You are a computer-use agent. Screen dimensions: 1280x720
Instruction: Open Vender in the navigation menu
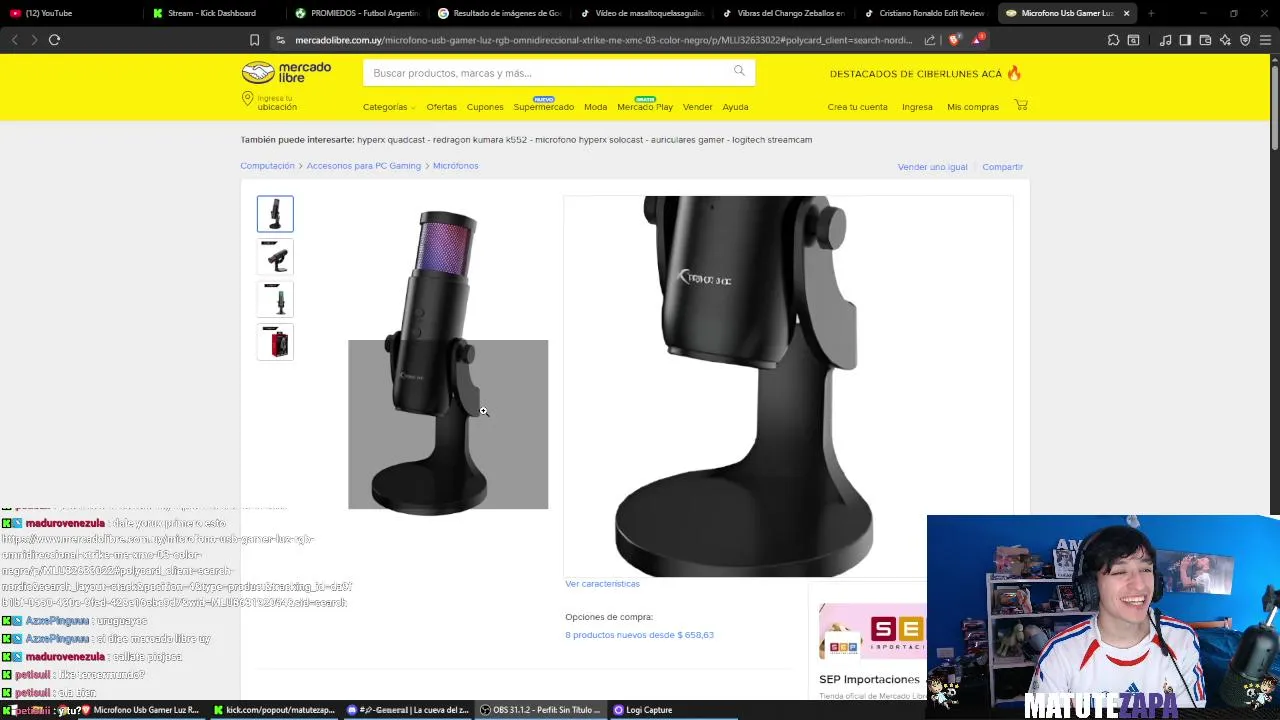point(697,107)
